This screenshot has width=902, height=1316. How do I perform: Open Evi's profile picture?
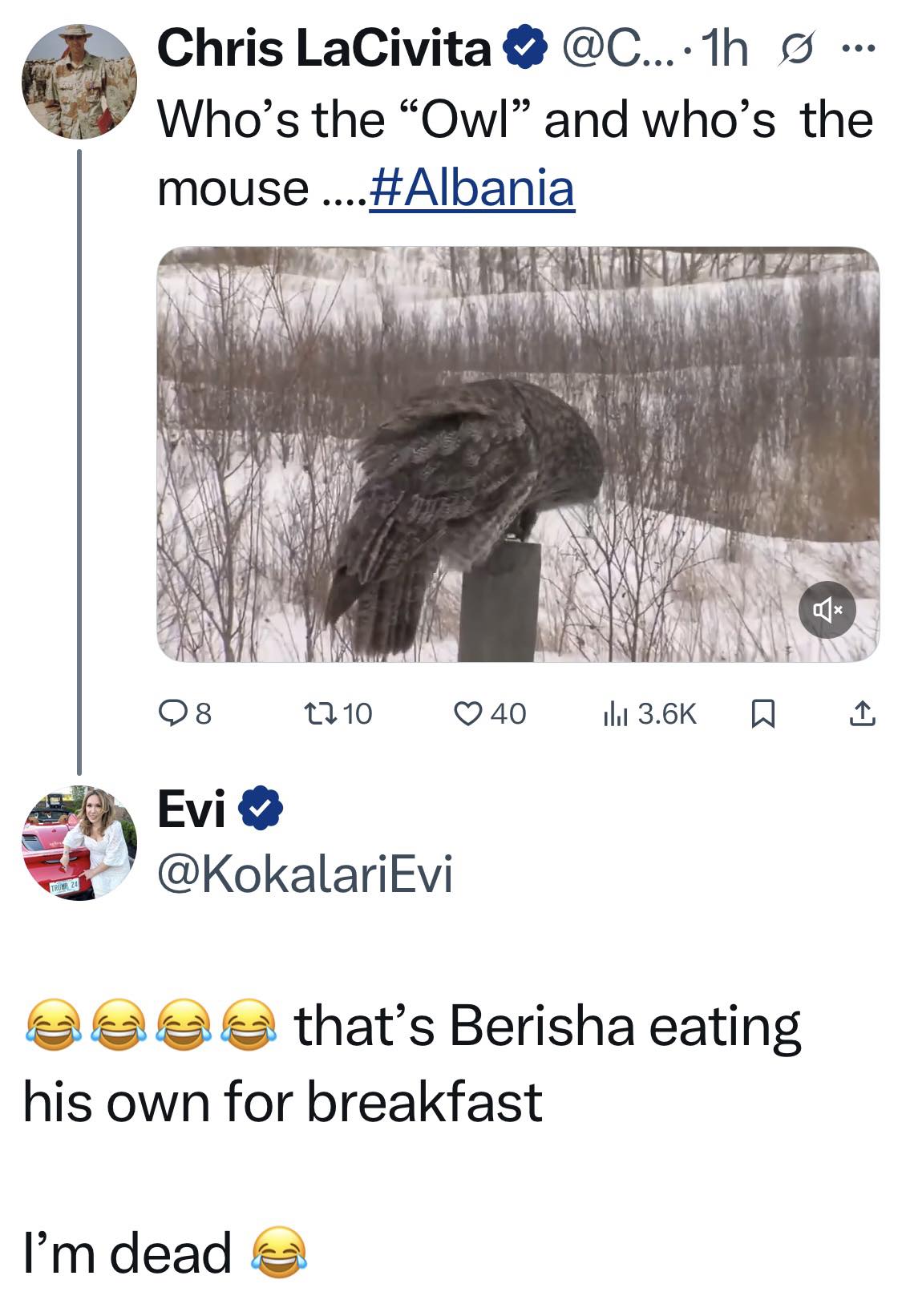point(79,842)
